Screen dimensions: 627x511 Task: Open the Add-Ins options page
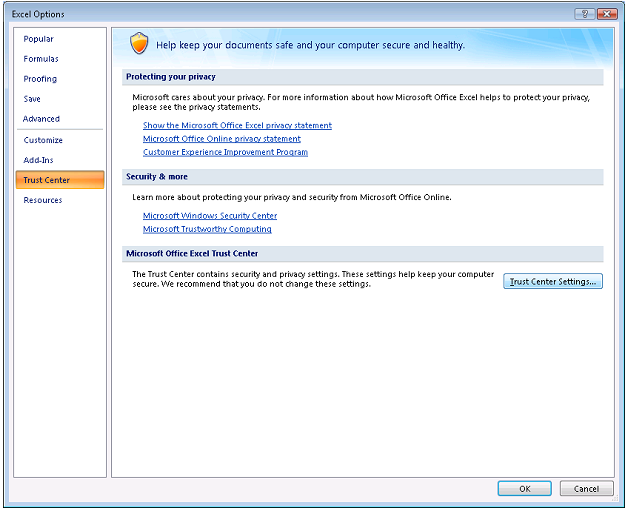[40, 160]
